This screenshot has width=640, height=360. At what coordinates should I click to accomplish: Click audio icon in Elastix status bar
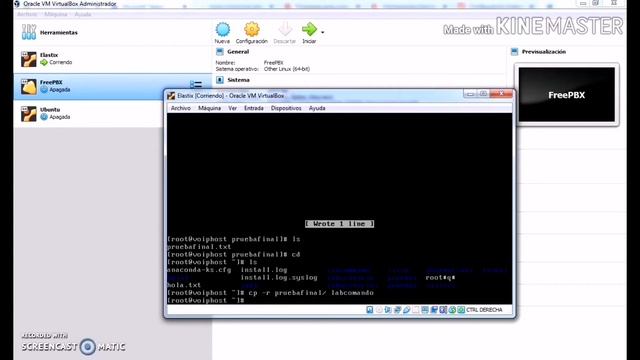[387, 310]
